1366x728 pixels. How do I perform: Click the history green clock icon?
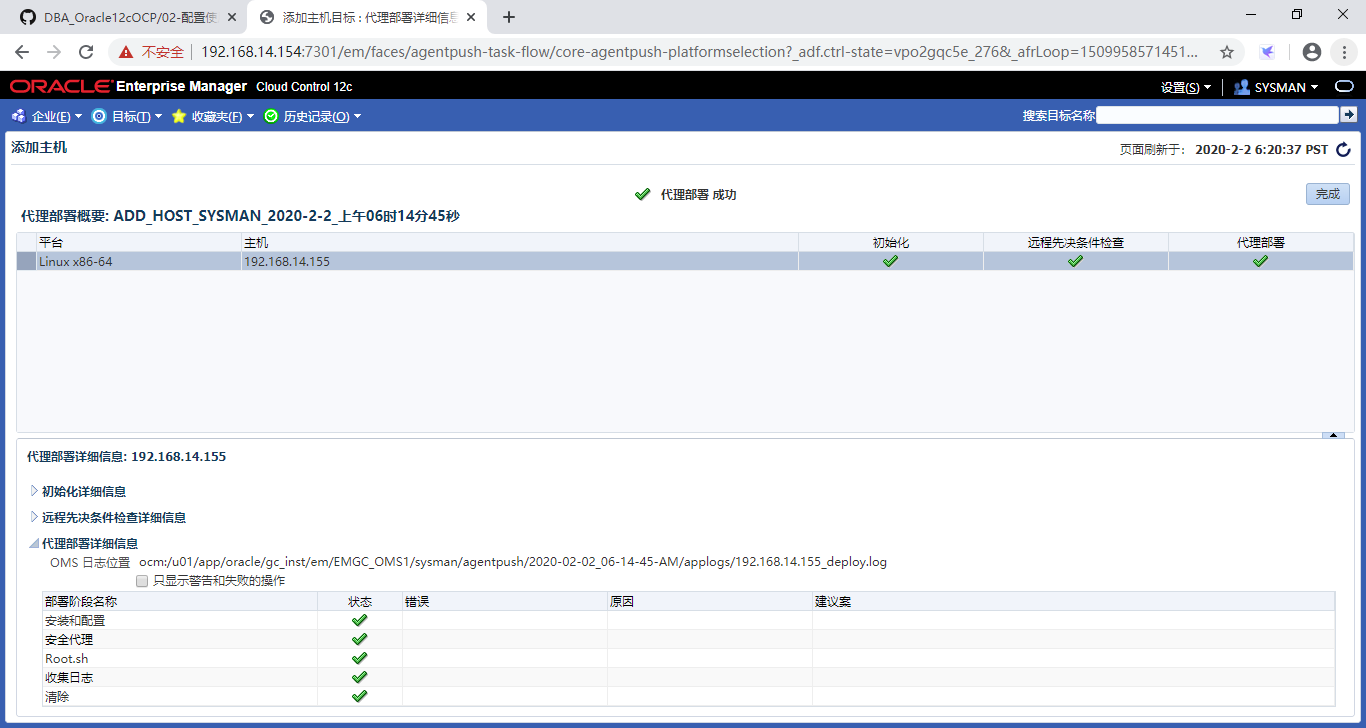[x=271, y=116]
